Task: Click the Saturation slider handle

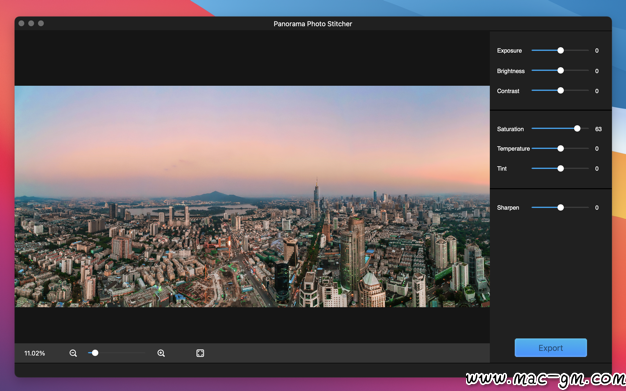Action: coord(577,129)
